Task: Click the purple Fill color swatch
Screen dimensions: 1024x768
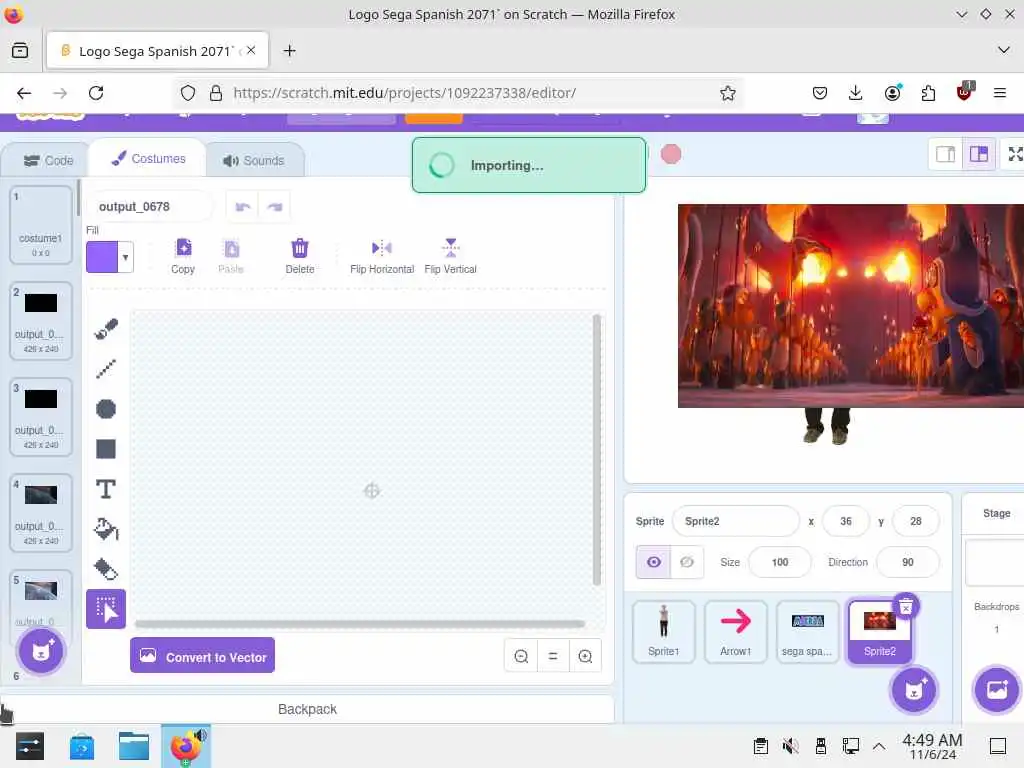Action: [x=102, y=257]
